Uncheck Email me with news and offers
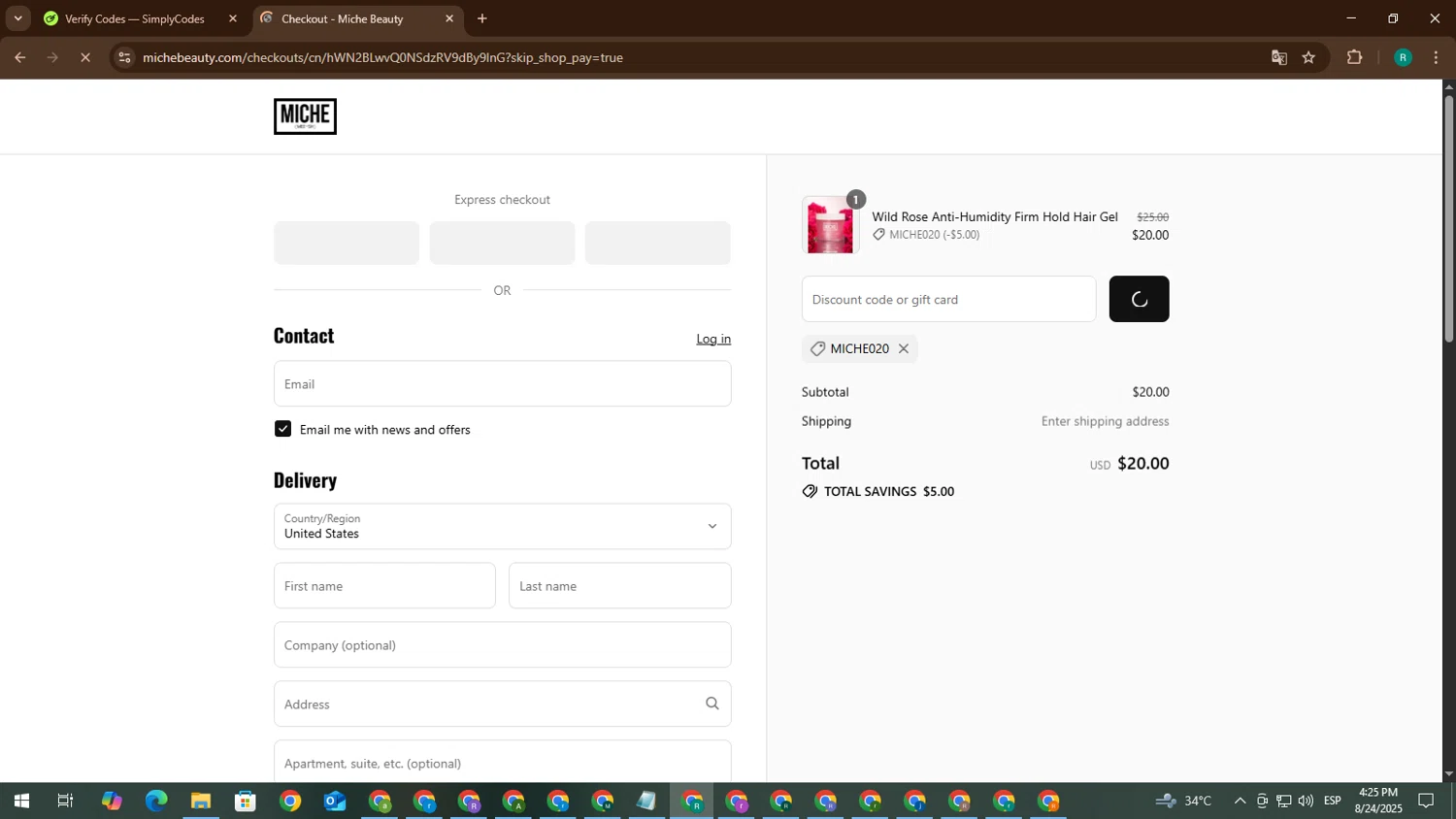This screenshot has height=819, width=1456. pos(282,429)
